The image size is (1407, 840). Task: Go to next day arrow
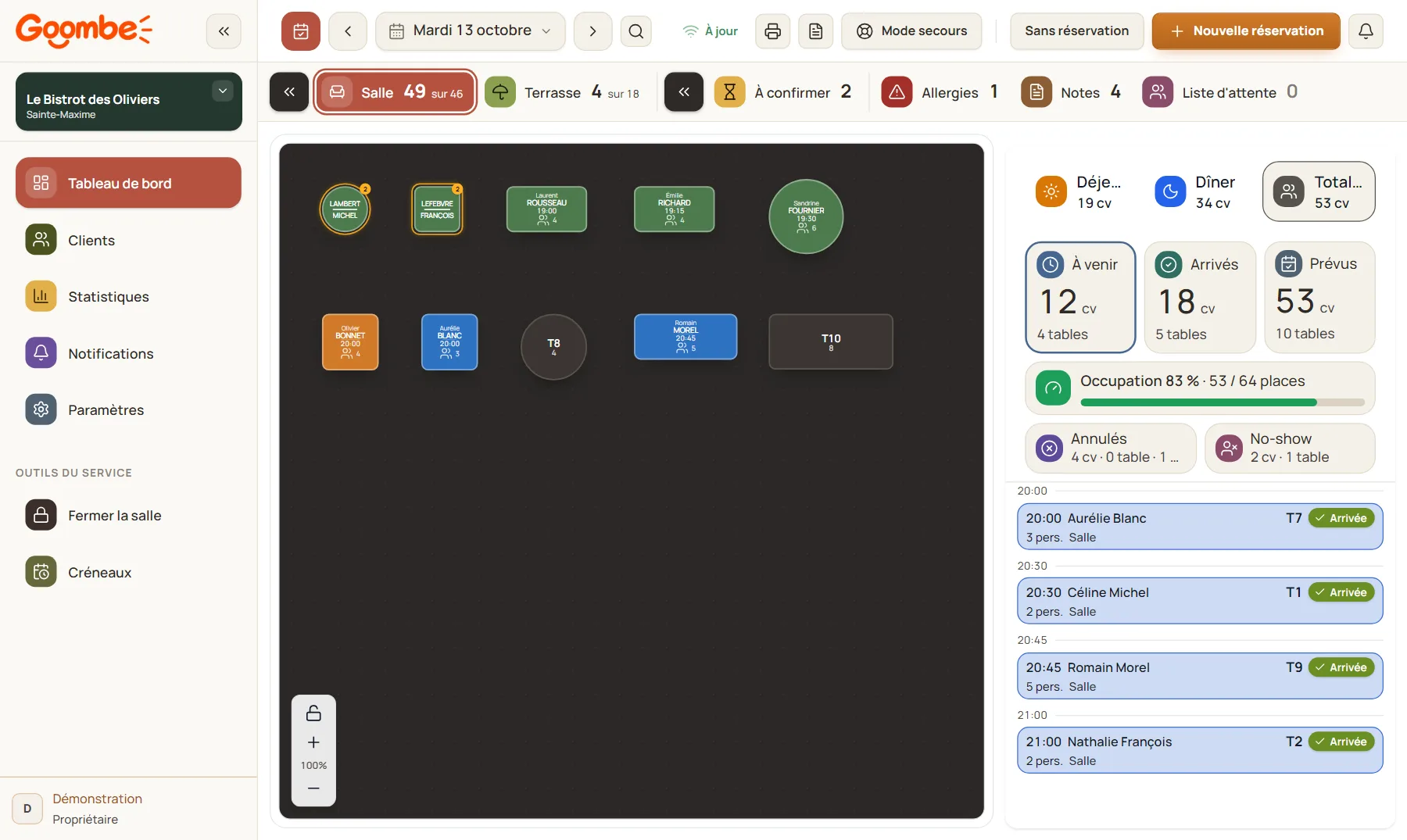click(x=593, y=31)
